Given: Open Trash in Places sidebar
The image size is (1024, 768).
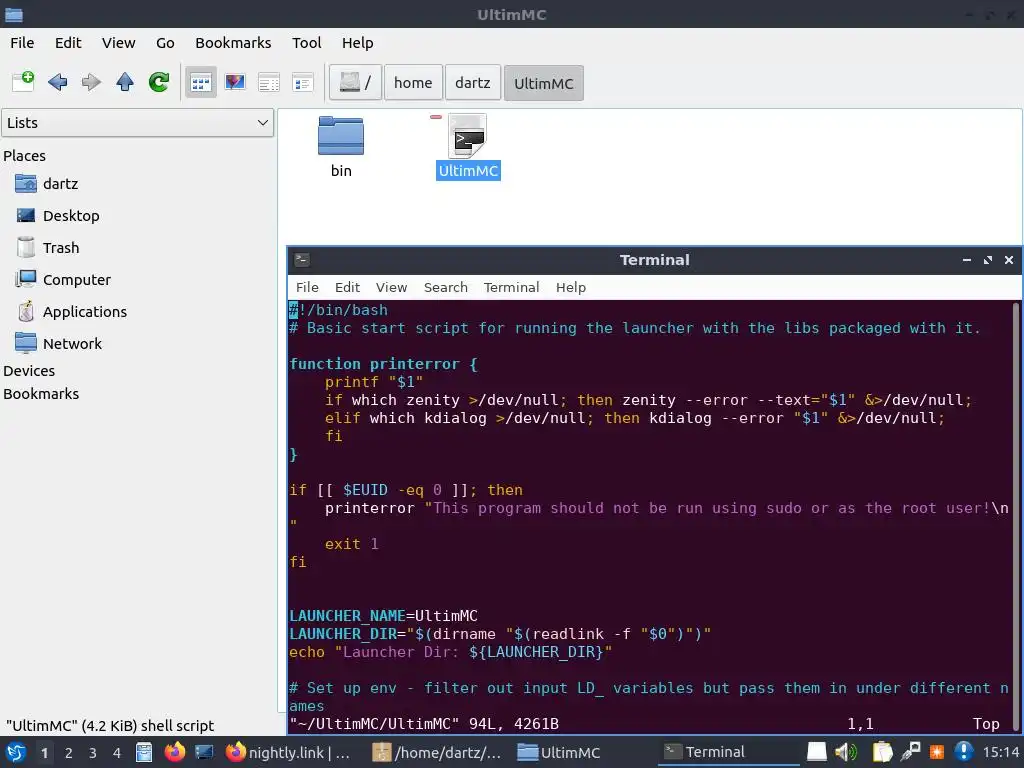Looking at the screenshot, I should (61, 248).
